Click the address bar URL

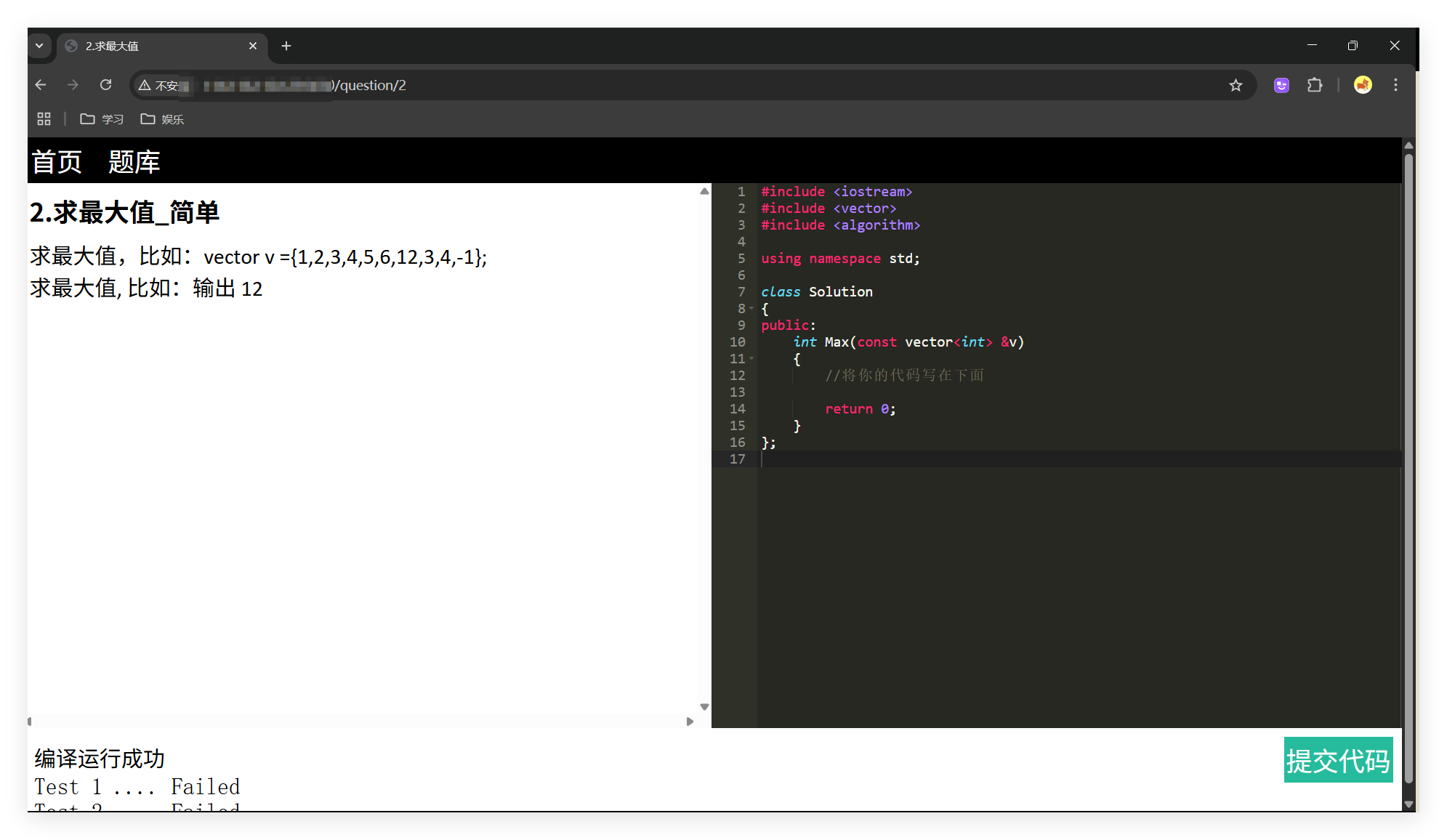coord(369,86)
